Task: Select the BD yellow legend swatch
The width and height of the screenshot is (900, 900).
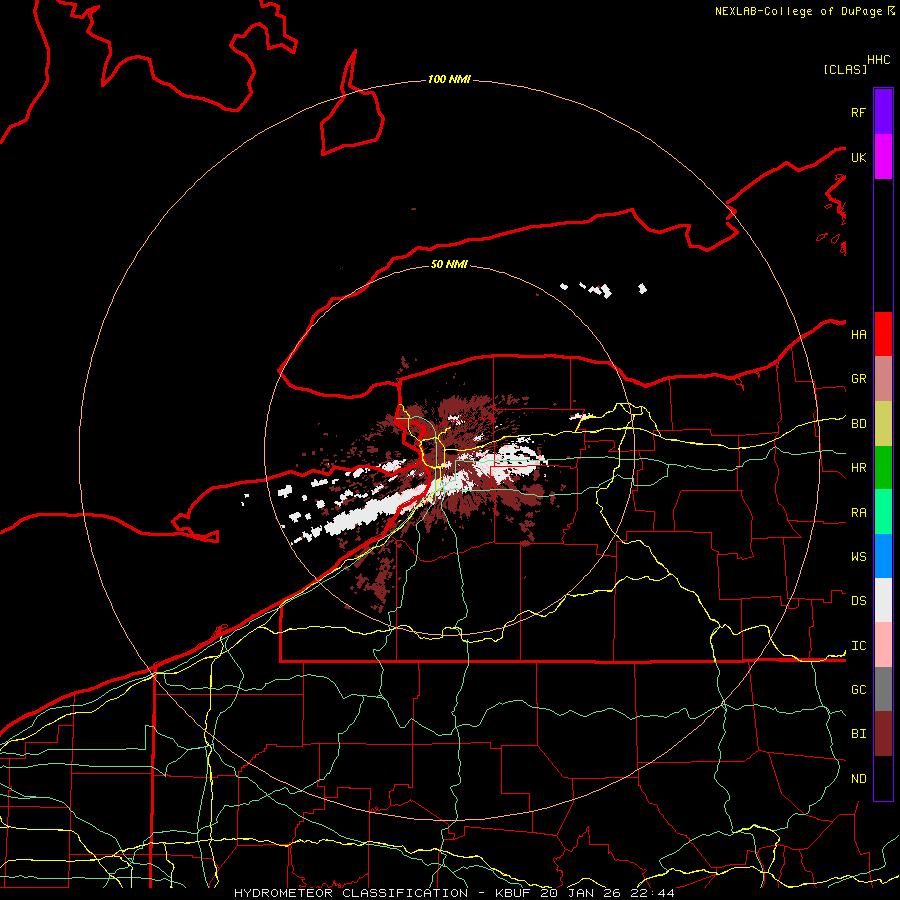Action: [x=883, y=424]
